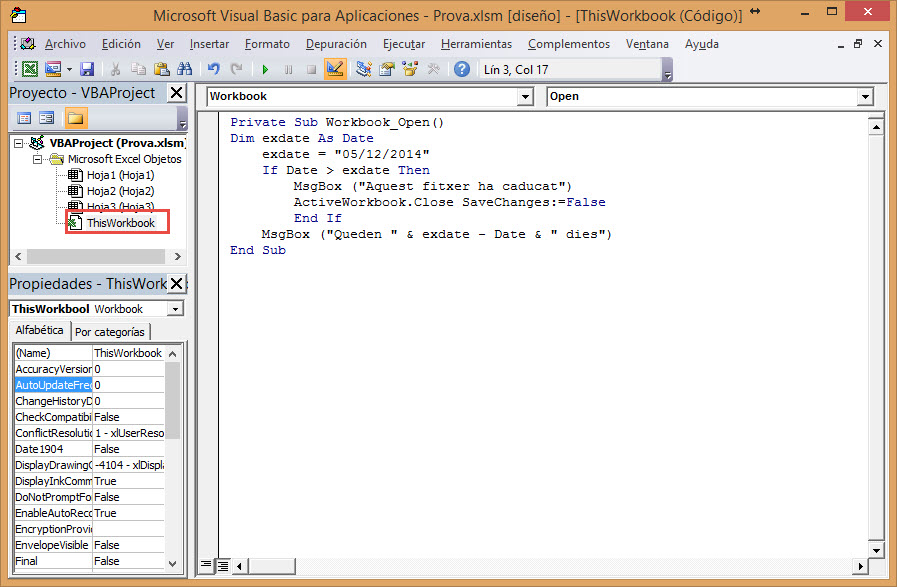
Task: Open Find with the binoculars icon
Action: (185, 69)
